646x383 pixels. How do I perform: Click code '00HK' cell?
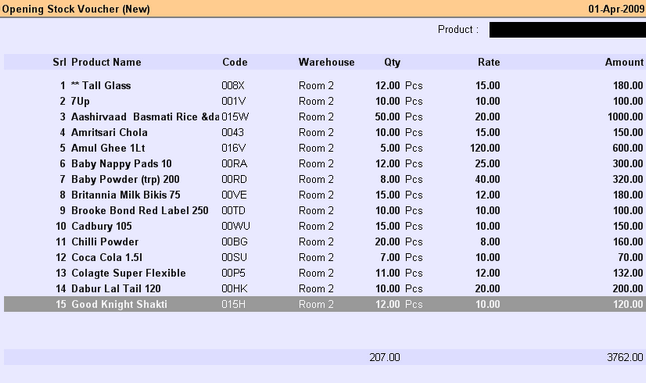click(234, 289)
